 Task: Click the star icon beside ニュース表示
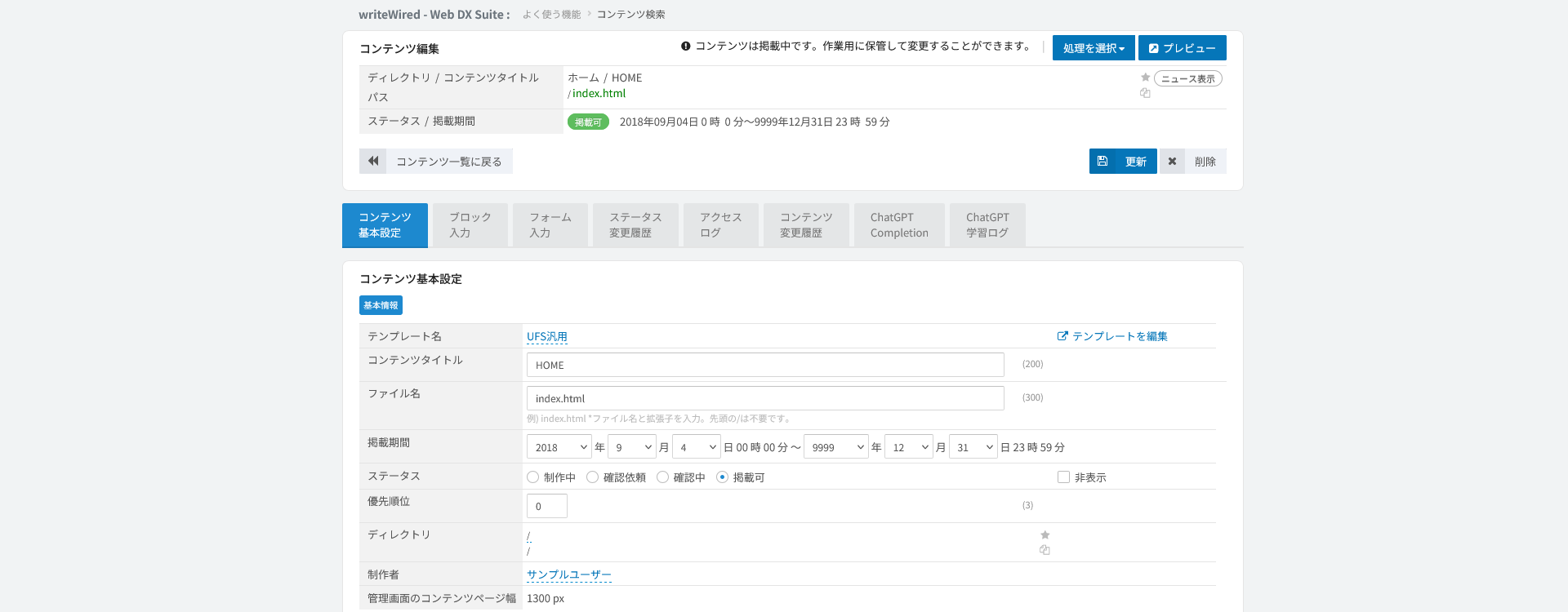coord(1145,78)
